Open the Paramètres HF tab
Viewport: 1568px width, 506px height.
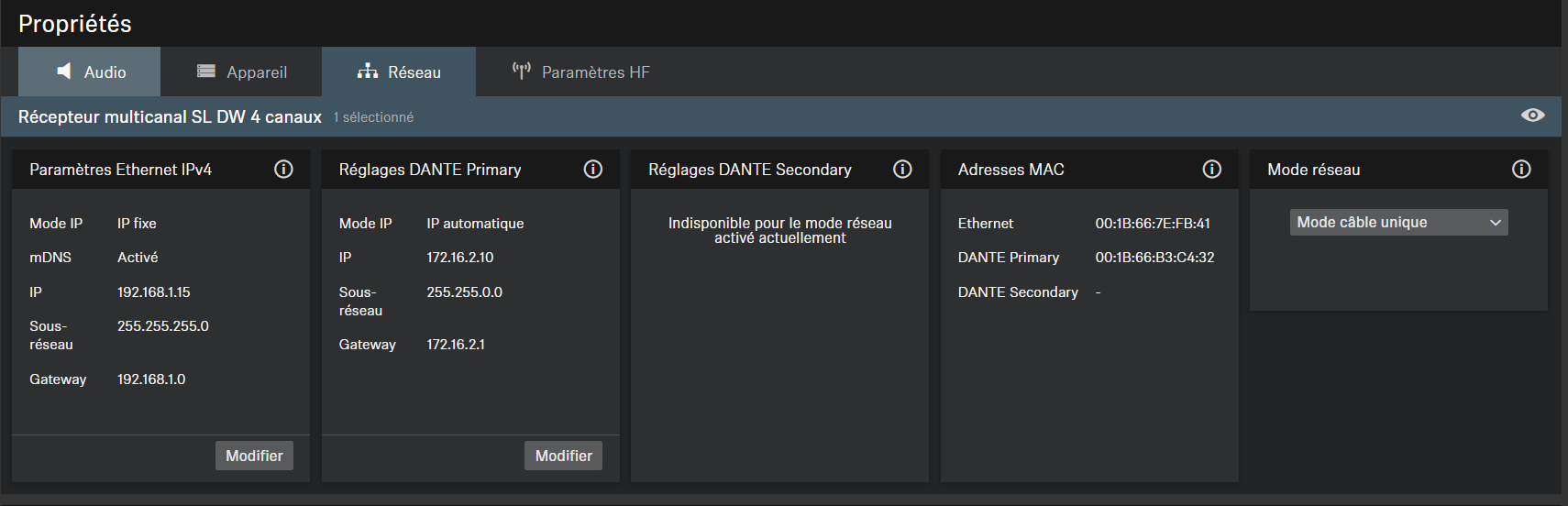pos(580,71)
